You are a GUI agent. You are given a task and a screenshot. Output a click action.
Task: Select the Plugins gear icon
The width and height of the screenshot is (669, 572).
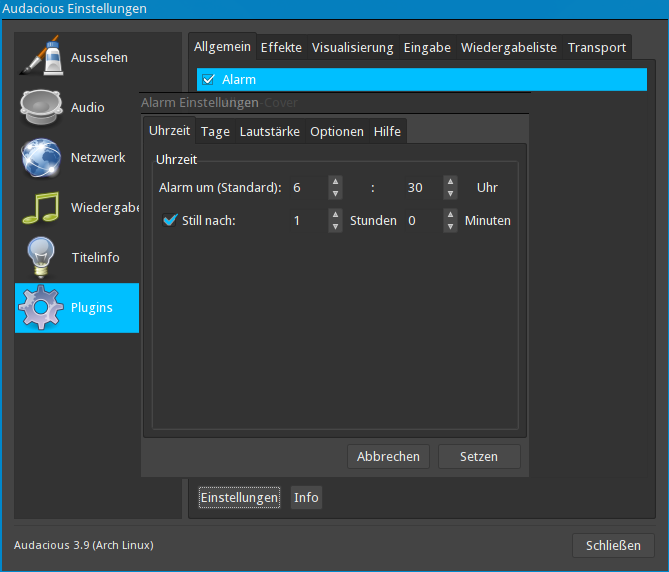point(41,308)
